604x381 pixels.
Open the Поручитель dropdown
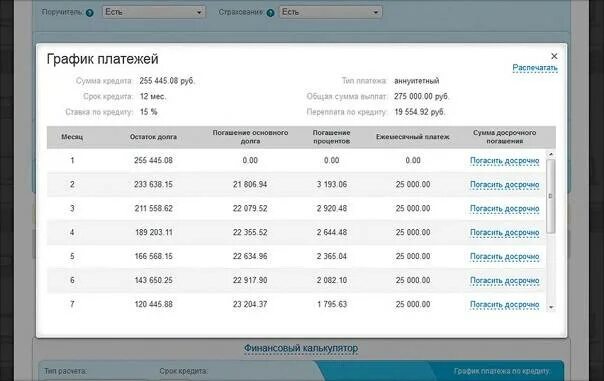[154, 12]
